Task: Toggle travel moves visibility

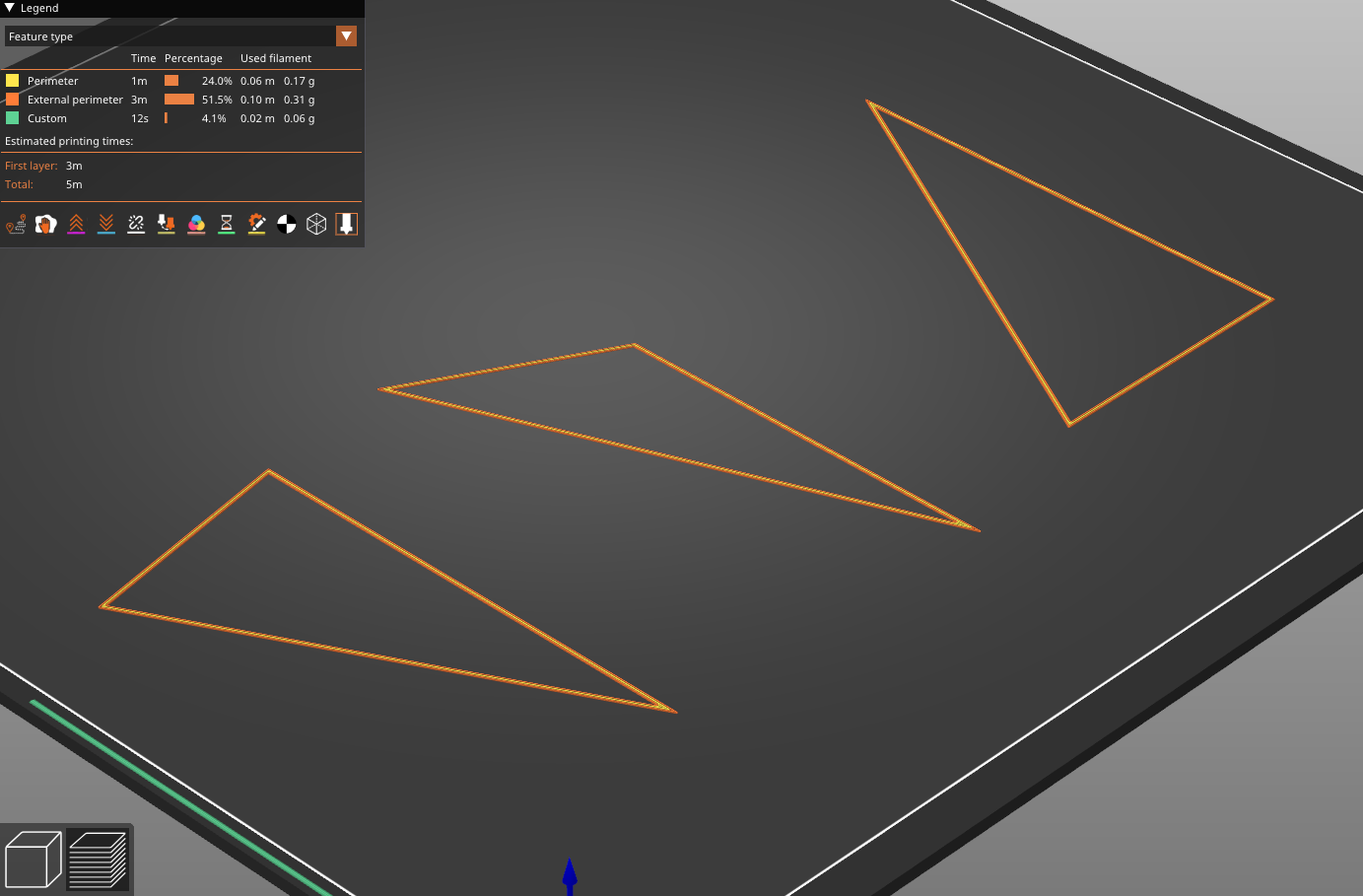Action: pyautogui.click(x=16, y=224)
